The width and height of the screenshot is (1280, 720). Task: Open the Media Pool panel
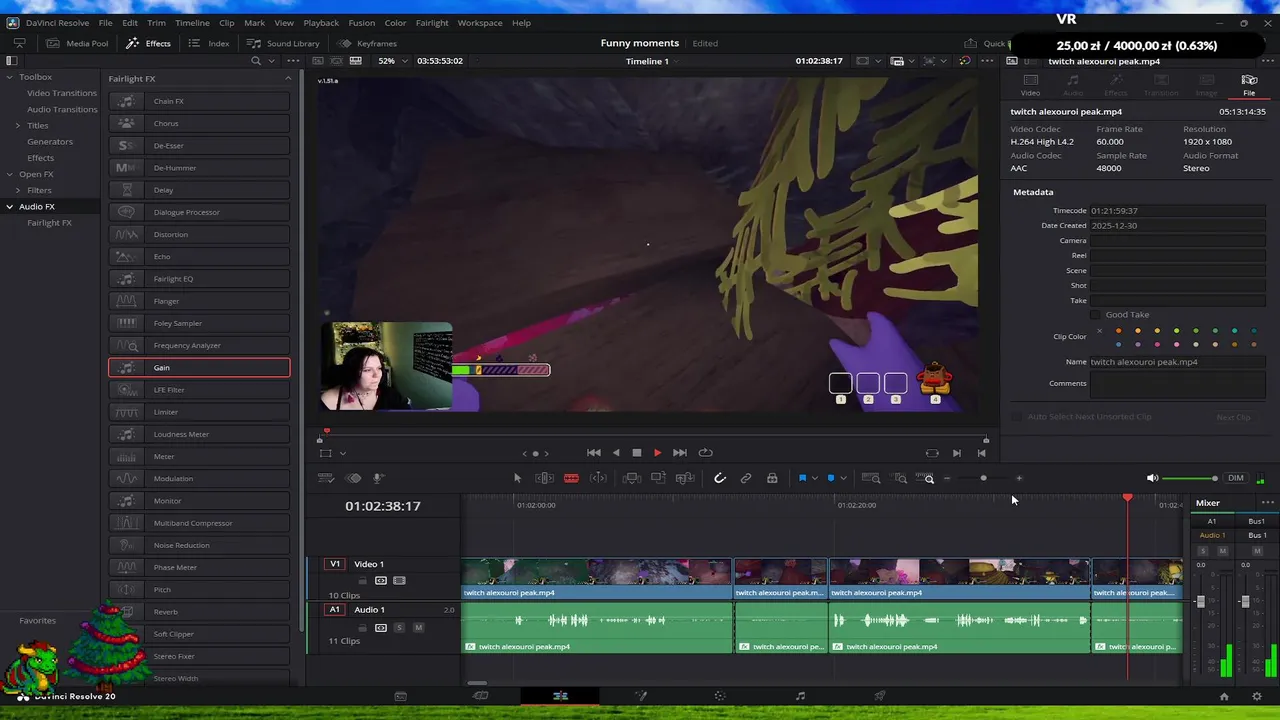[77, 43]
